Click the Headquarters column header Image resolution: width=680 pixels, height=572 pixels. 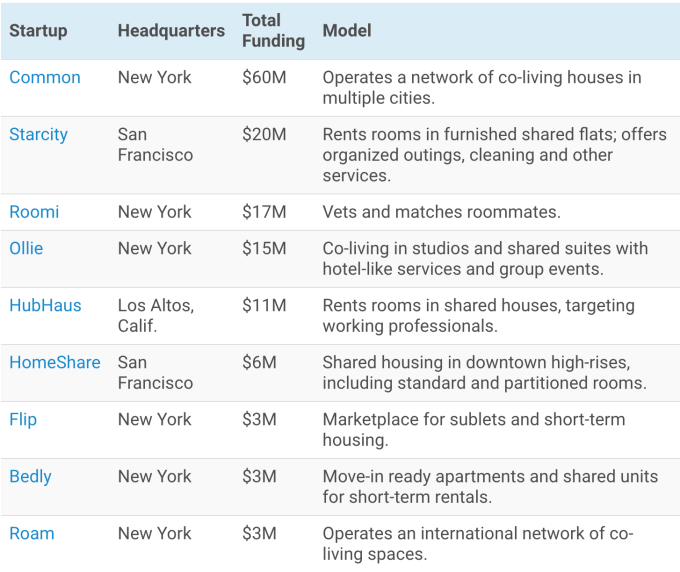(x=171, y=31)
